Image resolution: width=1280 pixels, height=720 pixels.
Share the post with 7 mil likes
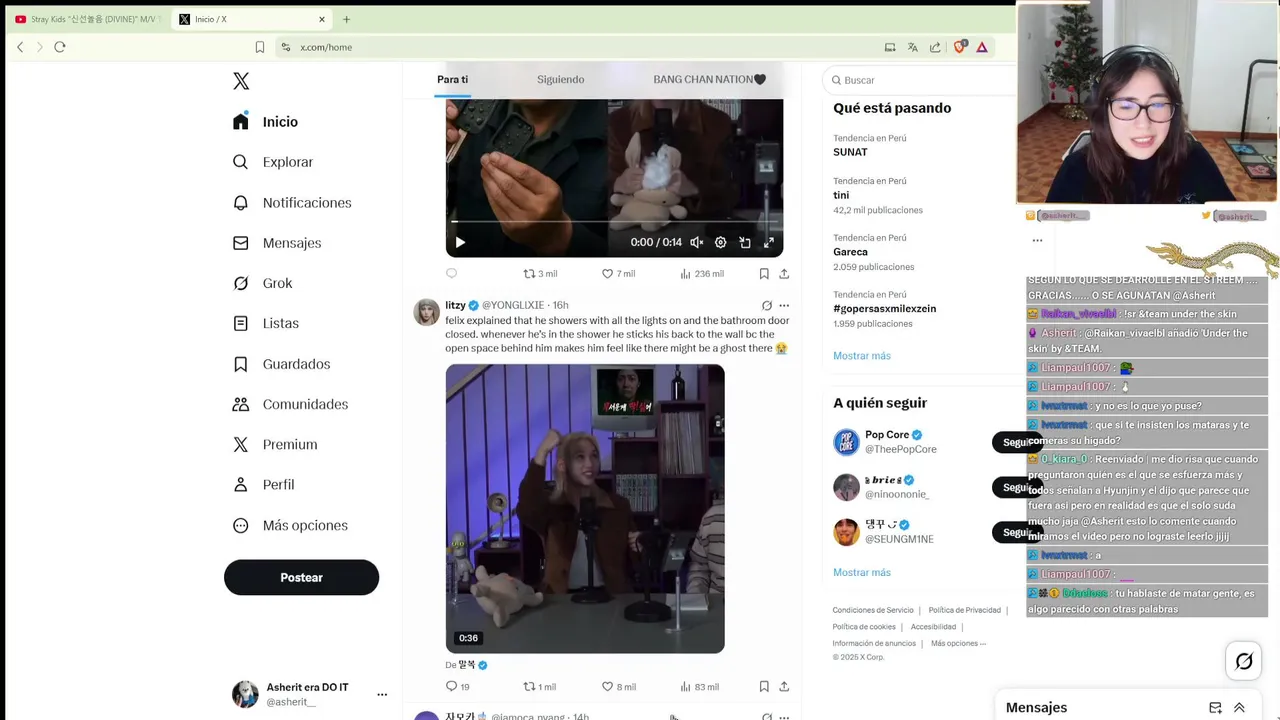click(x=784, y=273)
